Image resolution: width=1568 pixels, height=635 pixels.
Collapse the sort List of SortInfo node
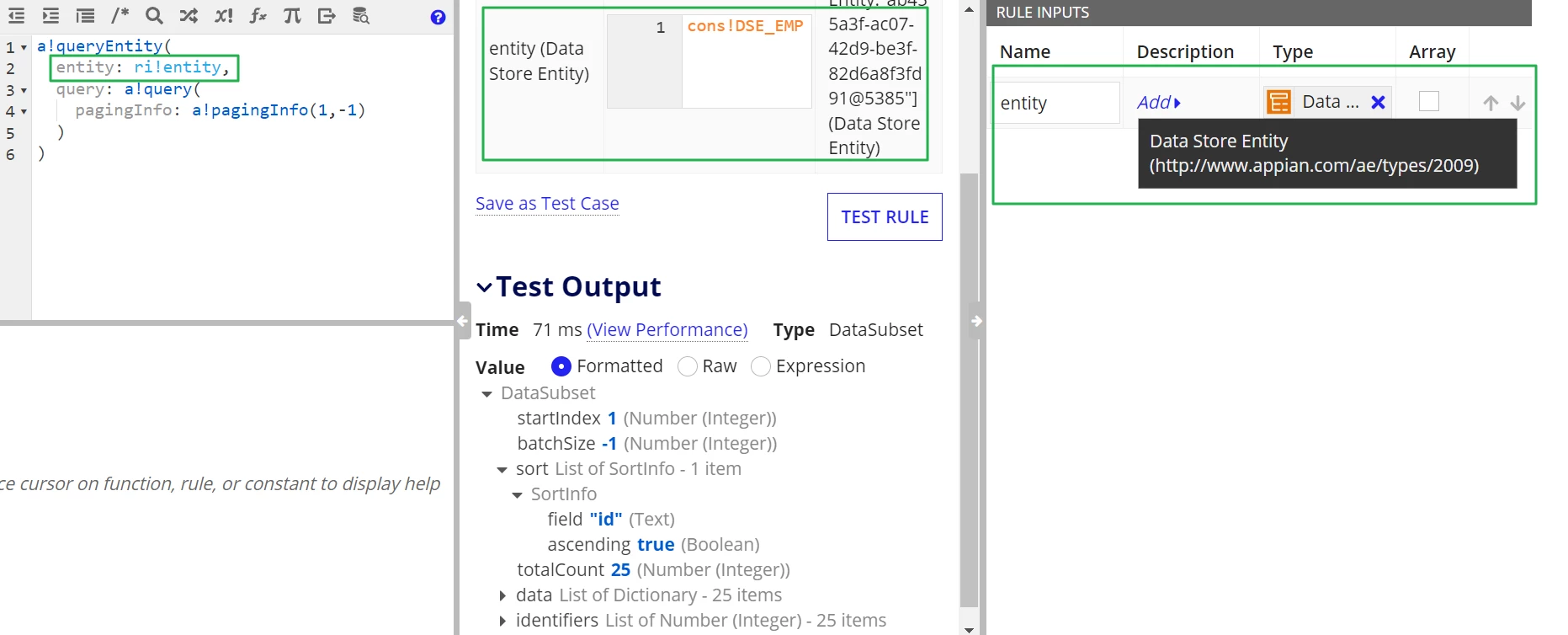(502, 469)
